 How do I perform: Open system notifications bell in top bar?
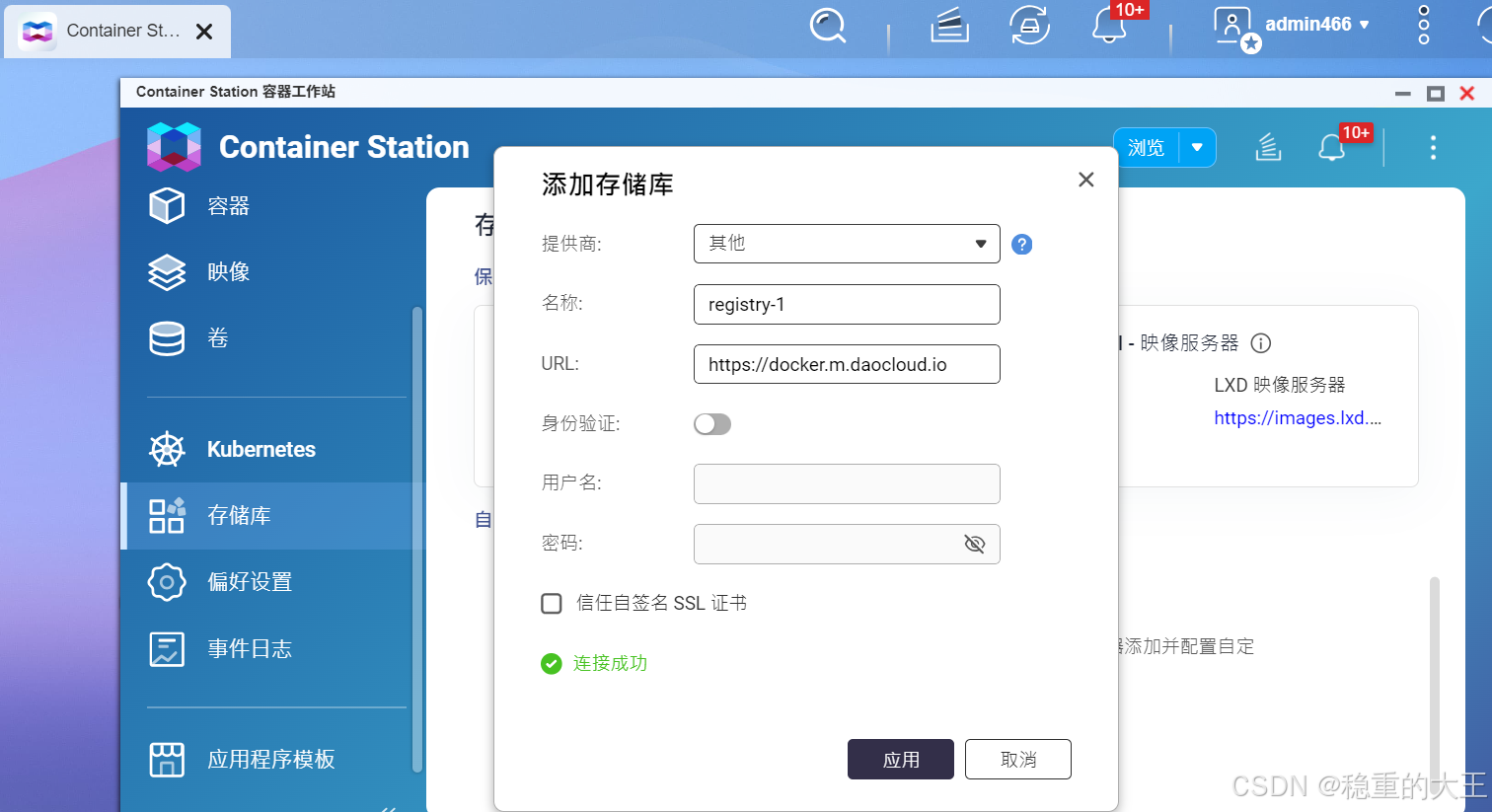(1109, 27)
